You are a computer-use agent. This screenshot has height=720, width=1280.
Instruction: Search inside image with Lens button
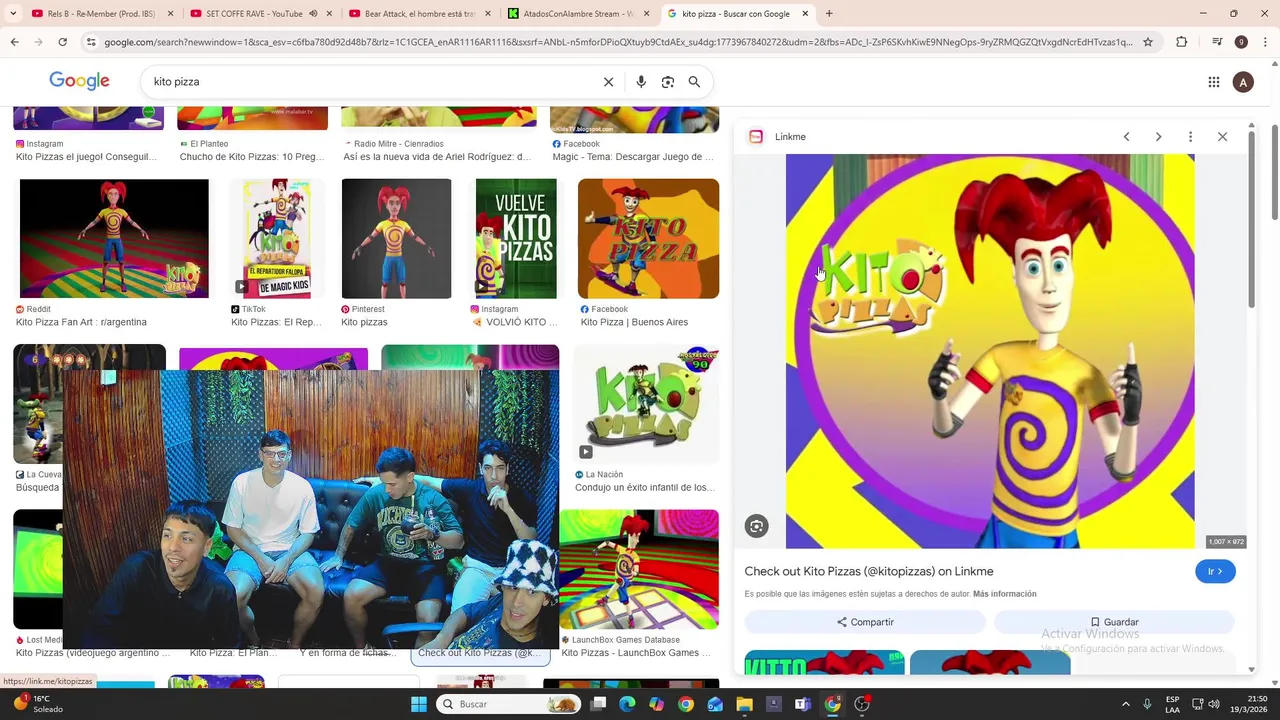tap(757, 526)
